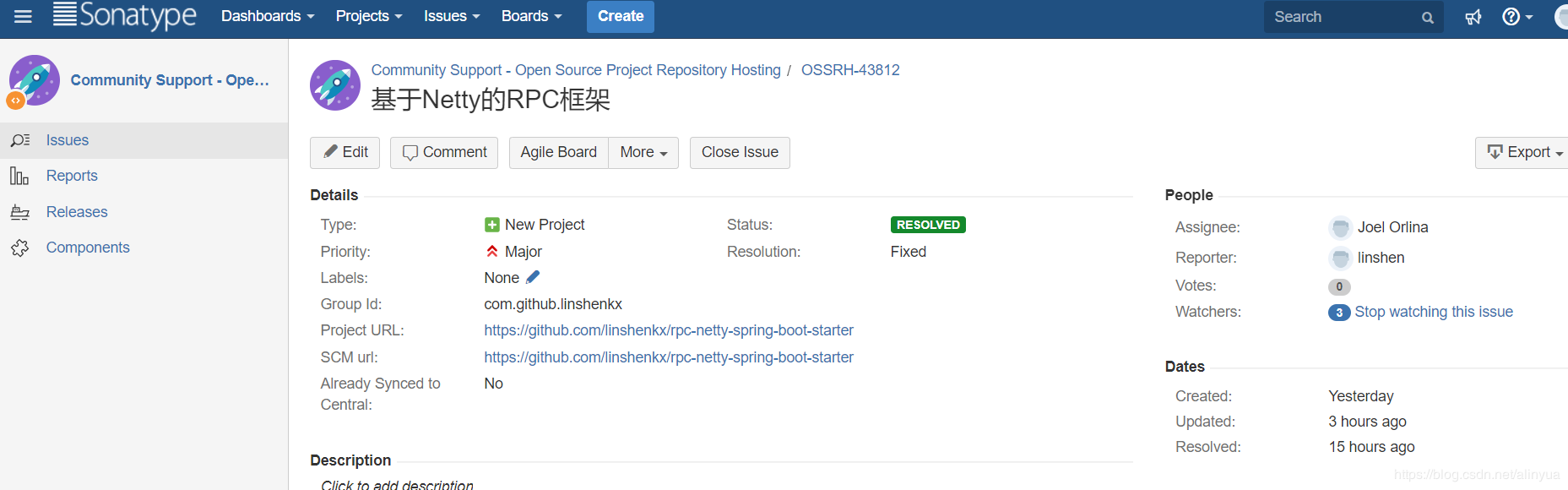Click the issue header rocket avatar

[x=335, y=85]
